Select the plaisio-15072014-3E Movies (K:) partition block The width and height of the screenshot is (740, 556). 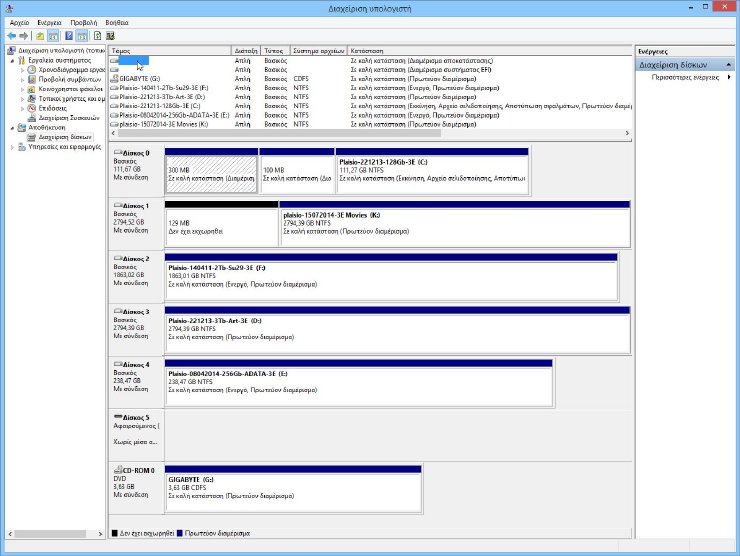tap(455, 224)
